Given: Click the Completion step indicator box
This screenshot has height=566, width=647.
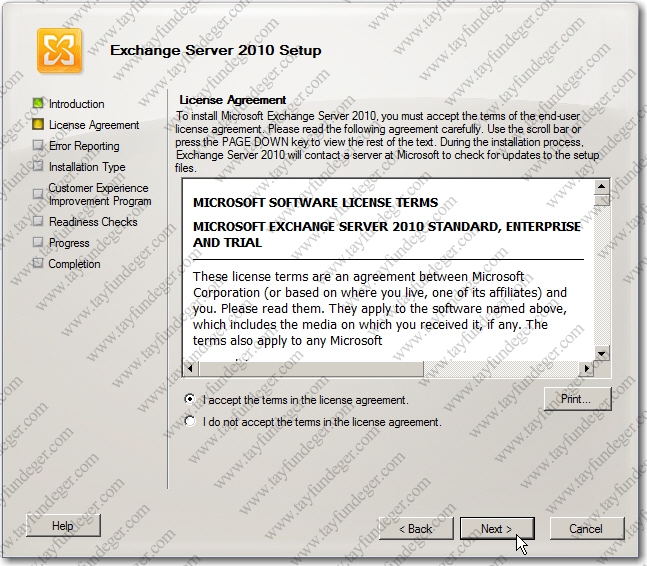Looking at the screenshot, I should (x=38, y=263).
